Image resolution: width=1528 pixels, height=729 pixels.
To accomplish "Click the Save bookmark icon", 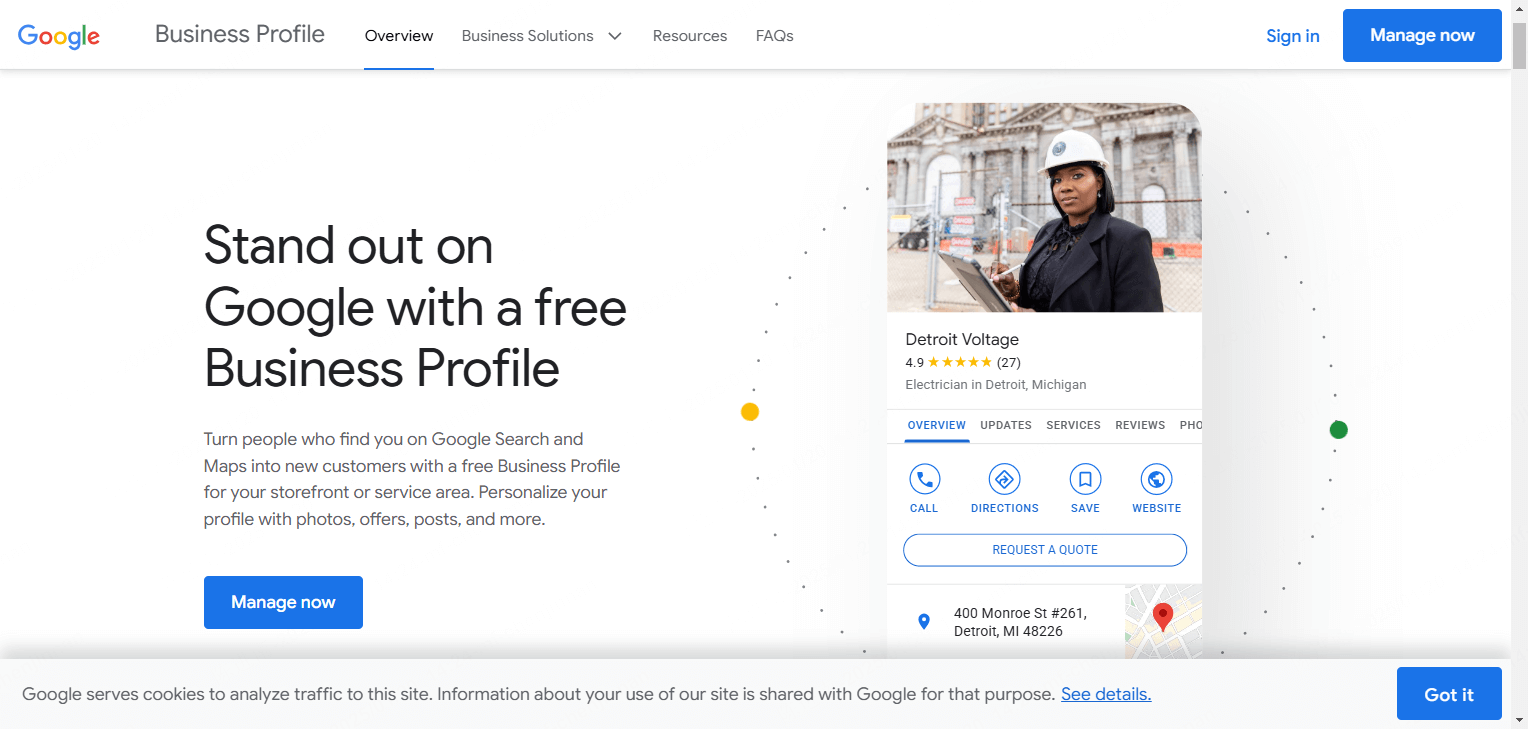I will tap(1085, 480).
